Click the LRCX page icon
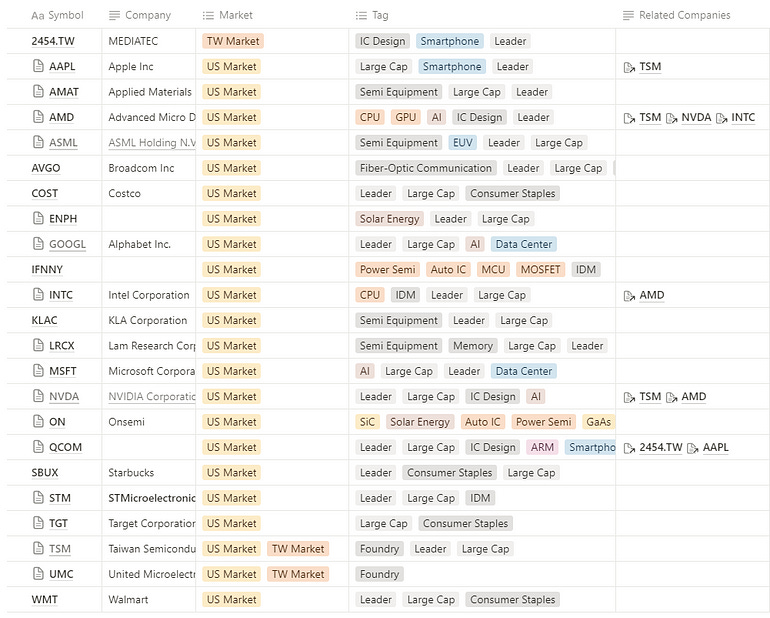Viewport: 770px width, 618px height. pos(38,345)
